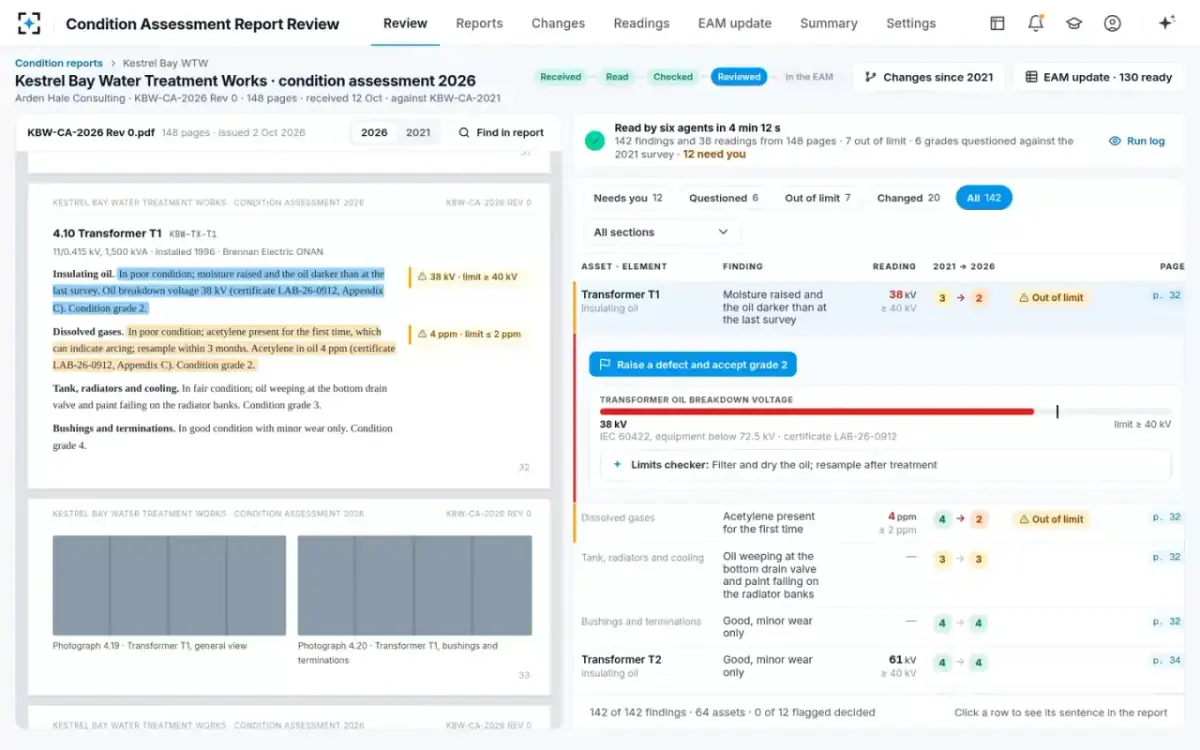Open the Summary tab

828,23
